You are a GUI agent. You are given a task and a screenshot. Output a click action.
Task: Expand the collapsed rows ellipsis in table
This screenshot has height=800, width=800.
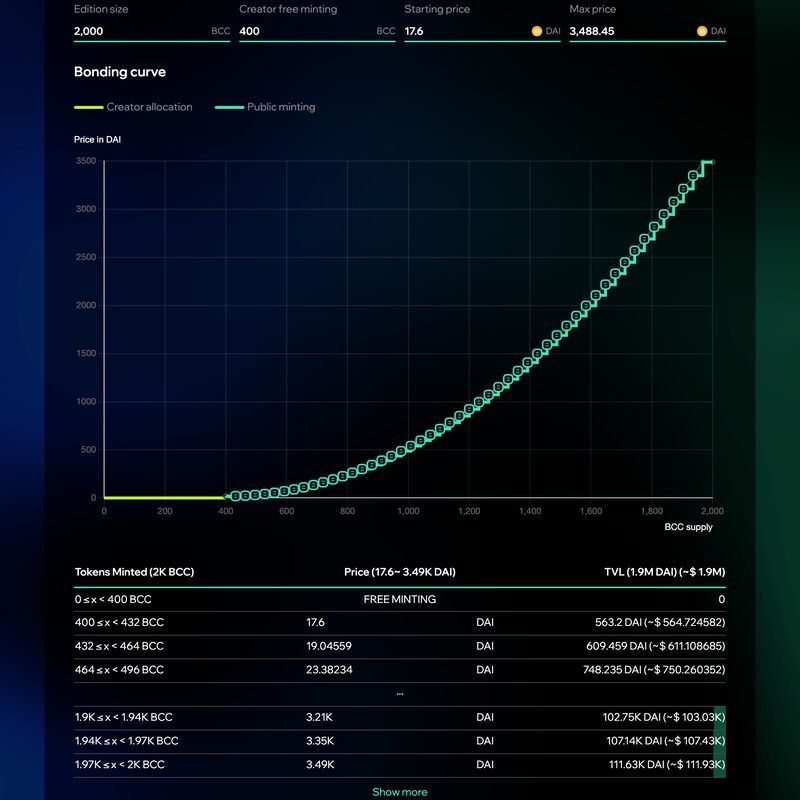coord(400,693)
